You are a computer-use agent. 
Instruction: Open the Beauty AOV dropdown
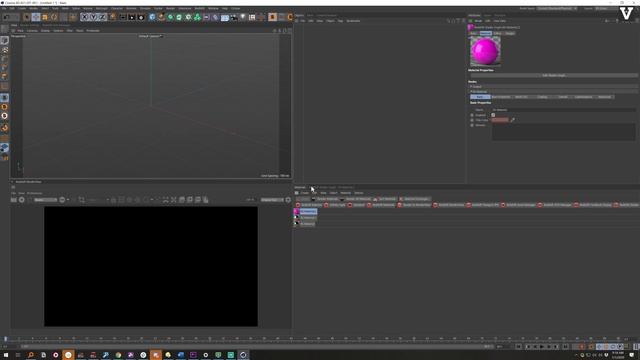coord(46,200)
